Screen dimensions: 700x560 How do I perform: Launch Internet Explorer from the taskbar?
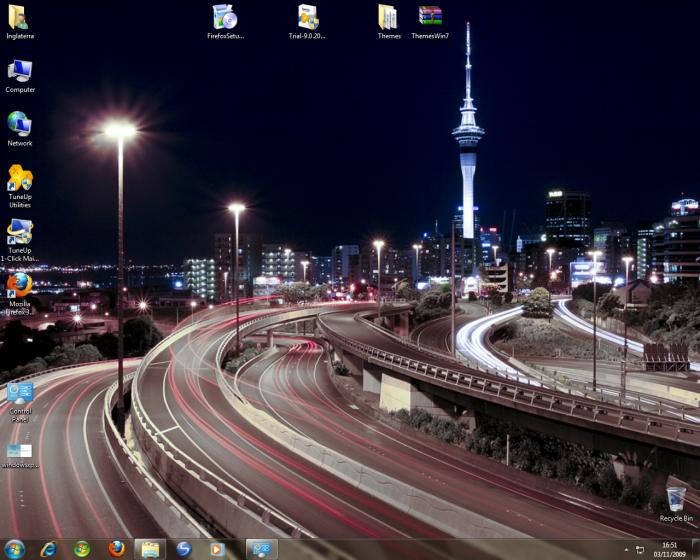48,549
